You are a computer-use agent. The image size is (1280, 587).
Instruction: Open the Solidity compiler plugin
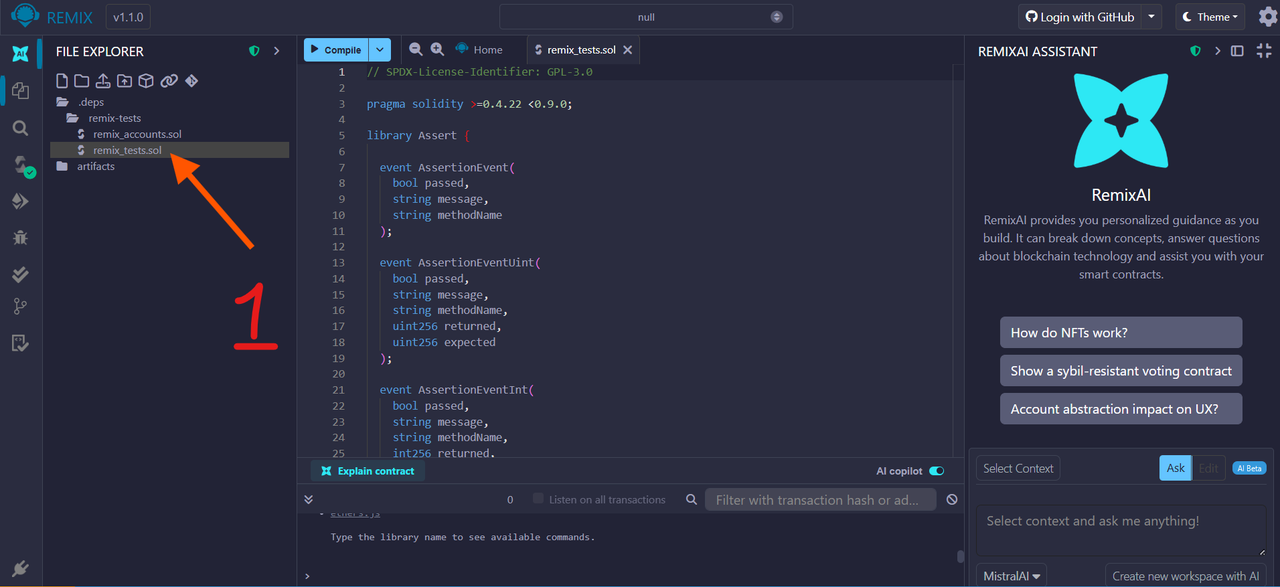click(22, 165)
